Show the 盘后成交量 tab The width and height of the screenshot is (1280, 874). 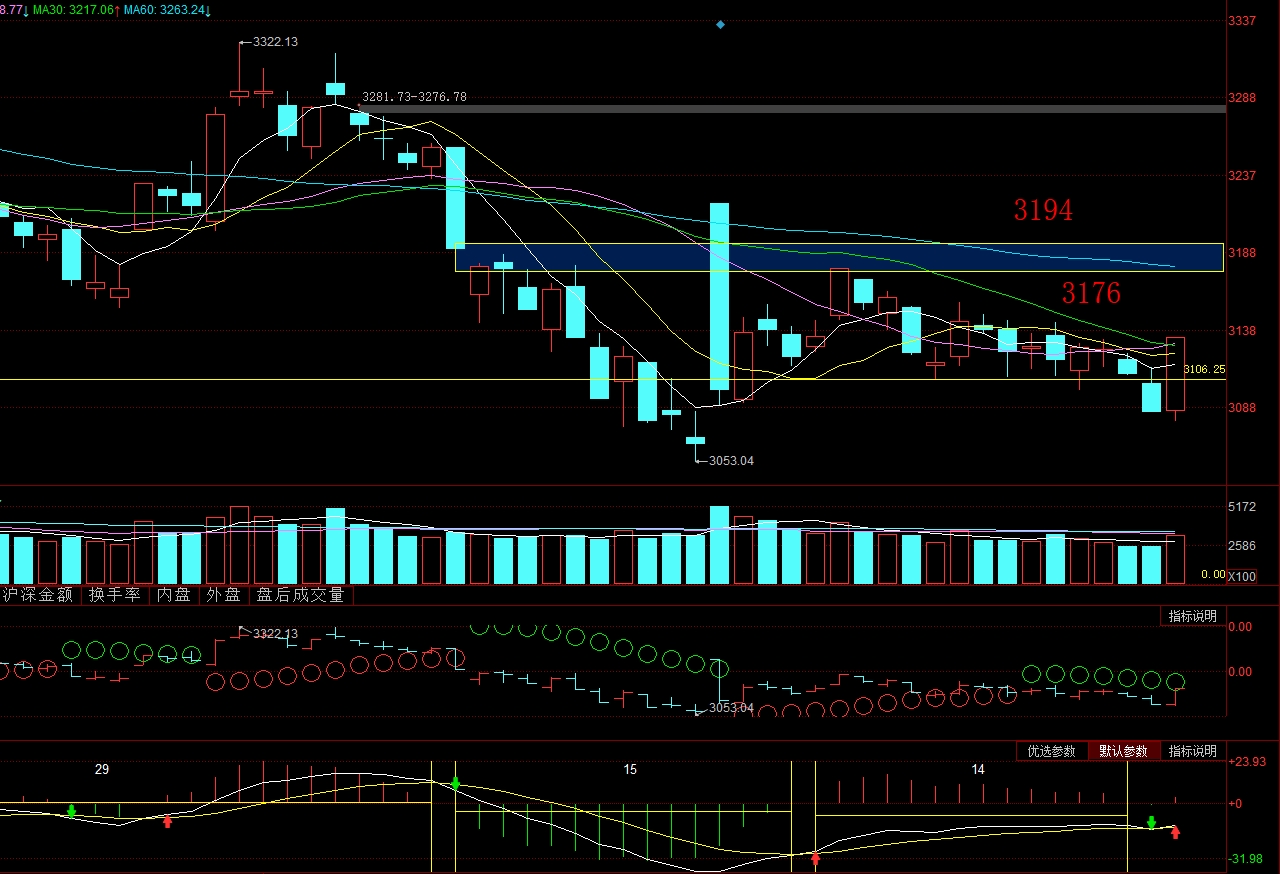coord(300,594)
